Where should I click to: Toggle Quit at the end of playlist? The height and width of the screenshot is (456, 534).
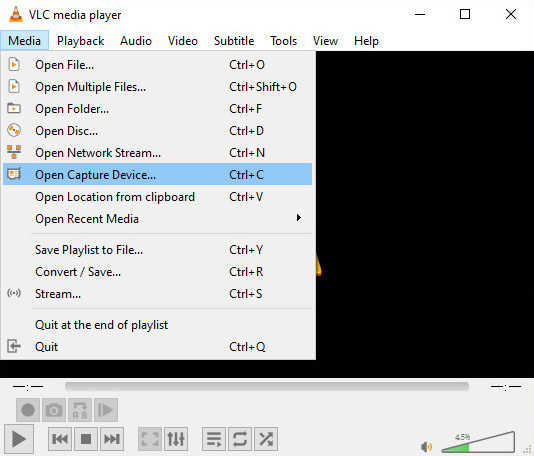[157, 325]
